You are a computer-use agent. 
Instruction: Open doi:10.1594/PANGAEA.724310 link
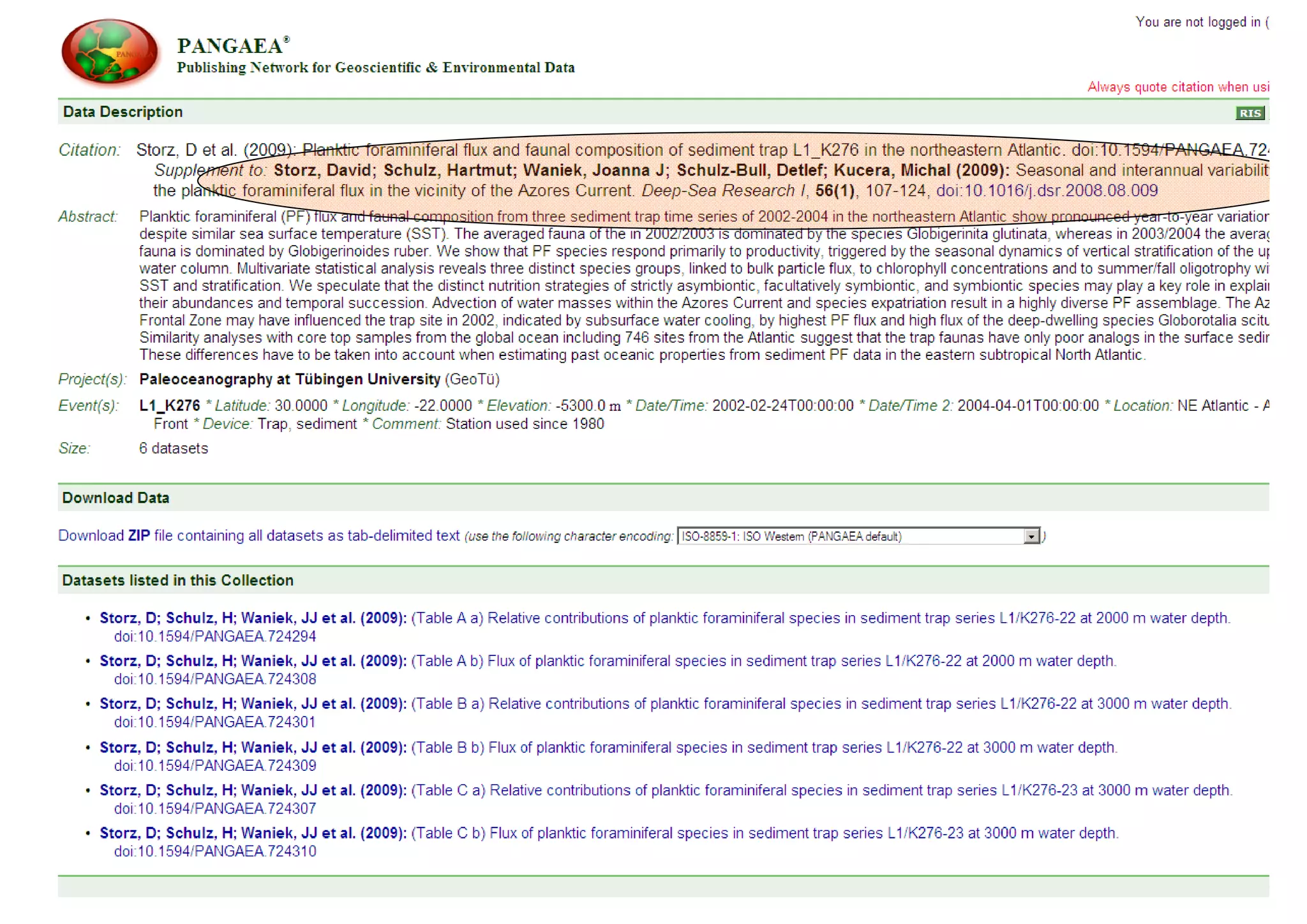[x=215, y=851]
